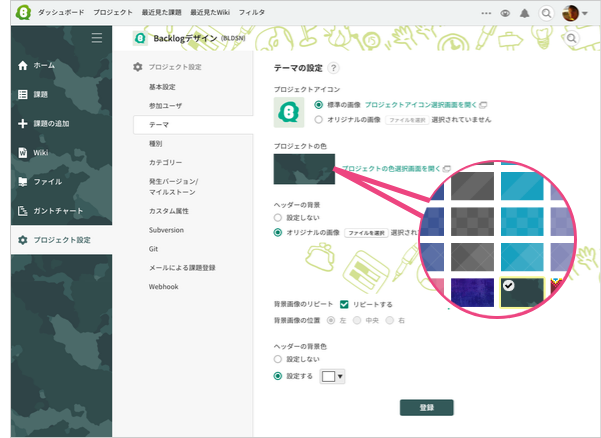Open Git settings page
Image resolution: width=601 pixels, height=438 pixels.
pyautogui.click(x=153, y=249)
